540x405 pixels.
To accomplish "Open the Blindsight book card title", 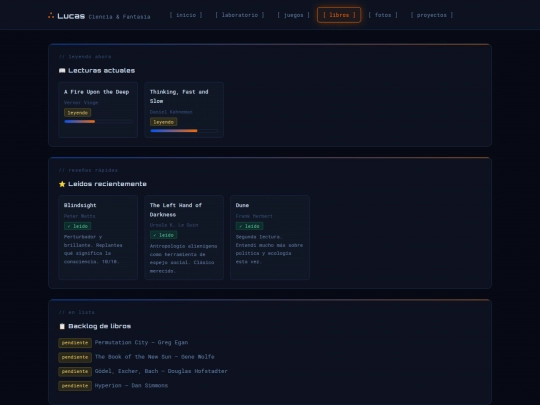I will coord(80,205).
